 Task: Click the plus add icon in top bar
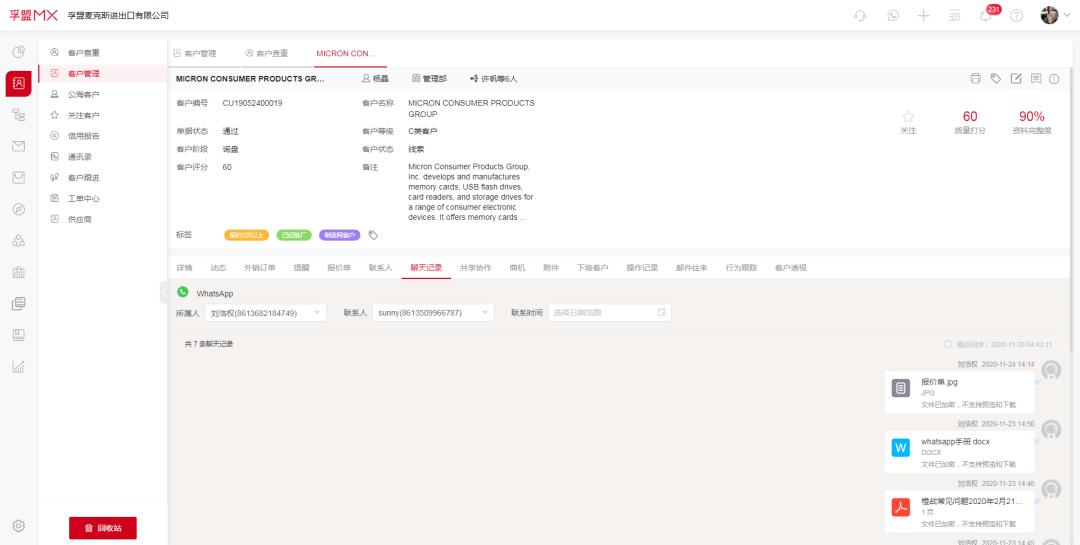click(924, 16)
